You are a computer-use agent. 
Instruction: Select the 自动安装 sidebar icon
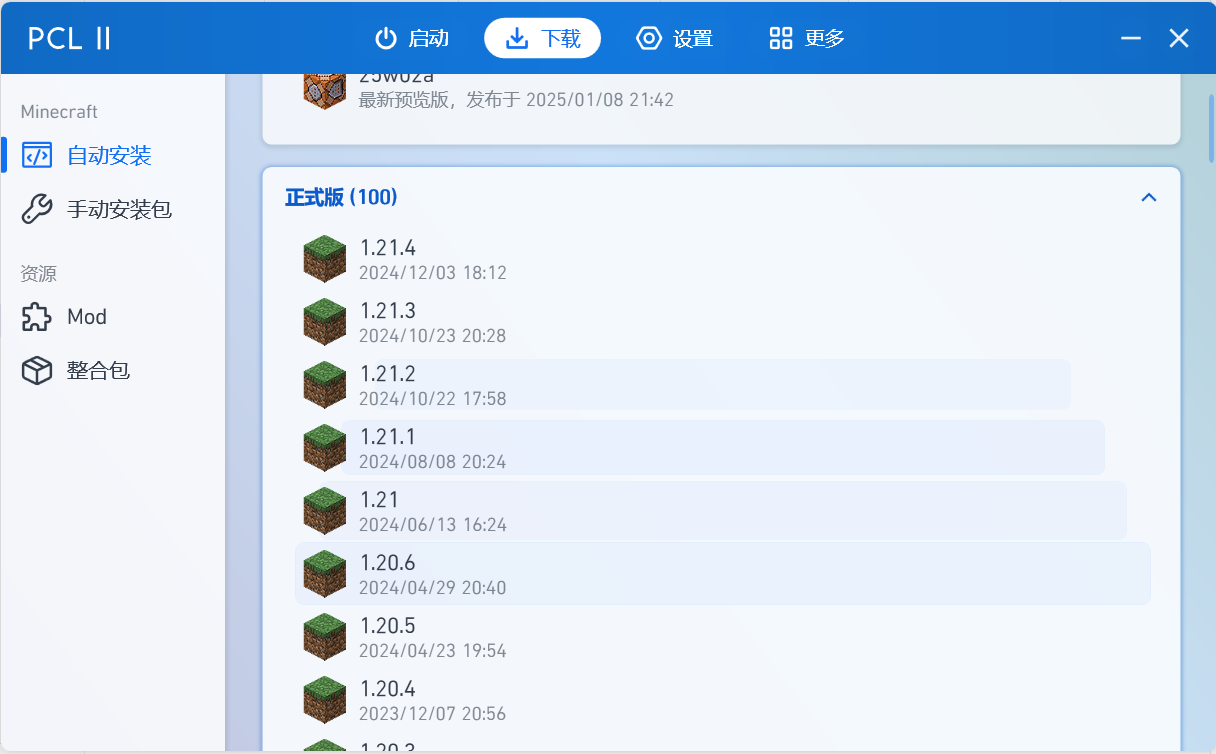36,155
